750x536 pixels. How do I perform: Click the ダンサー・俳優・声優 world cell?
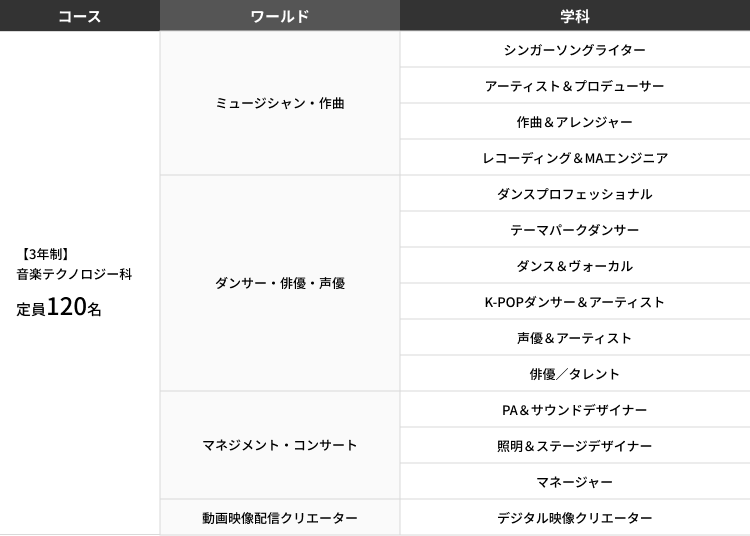click(280, 283)
